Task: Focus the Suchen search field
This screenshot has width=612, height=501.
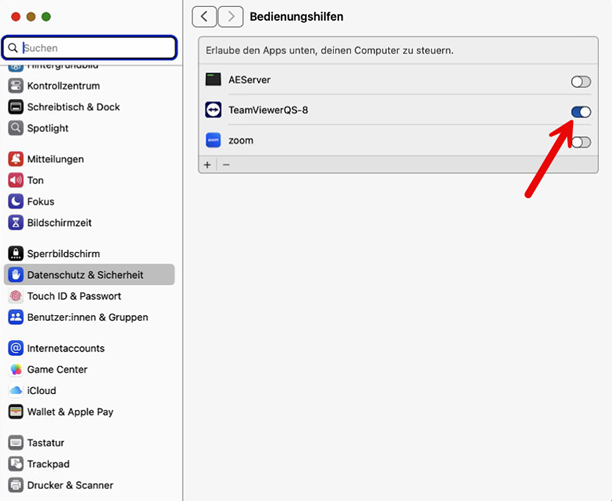Action: point(97,47)
